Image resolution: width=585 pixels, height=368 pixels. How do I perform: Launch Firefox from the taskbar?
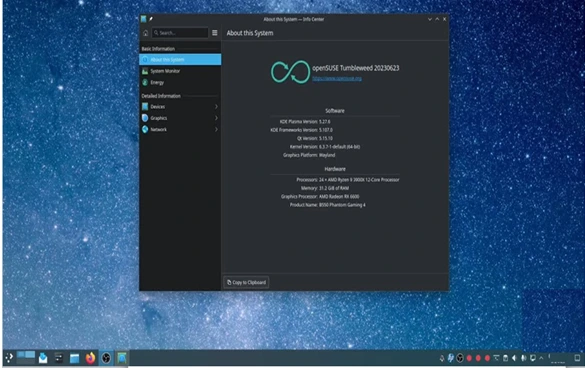pos(90,358)
